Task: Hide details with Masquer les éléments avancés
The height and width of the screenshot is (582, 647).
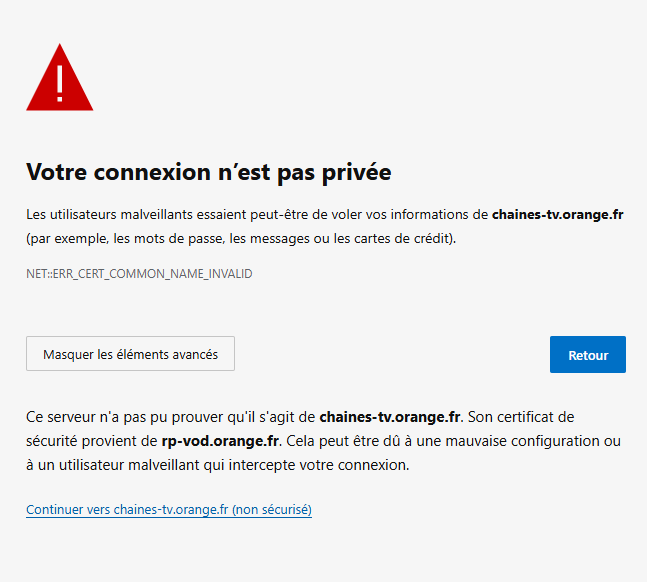Action: [x=130, y=354]
